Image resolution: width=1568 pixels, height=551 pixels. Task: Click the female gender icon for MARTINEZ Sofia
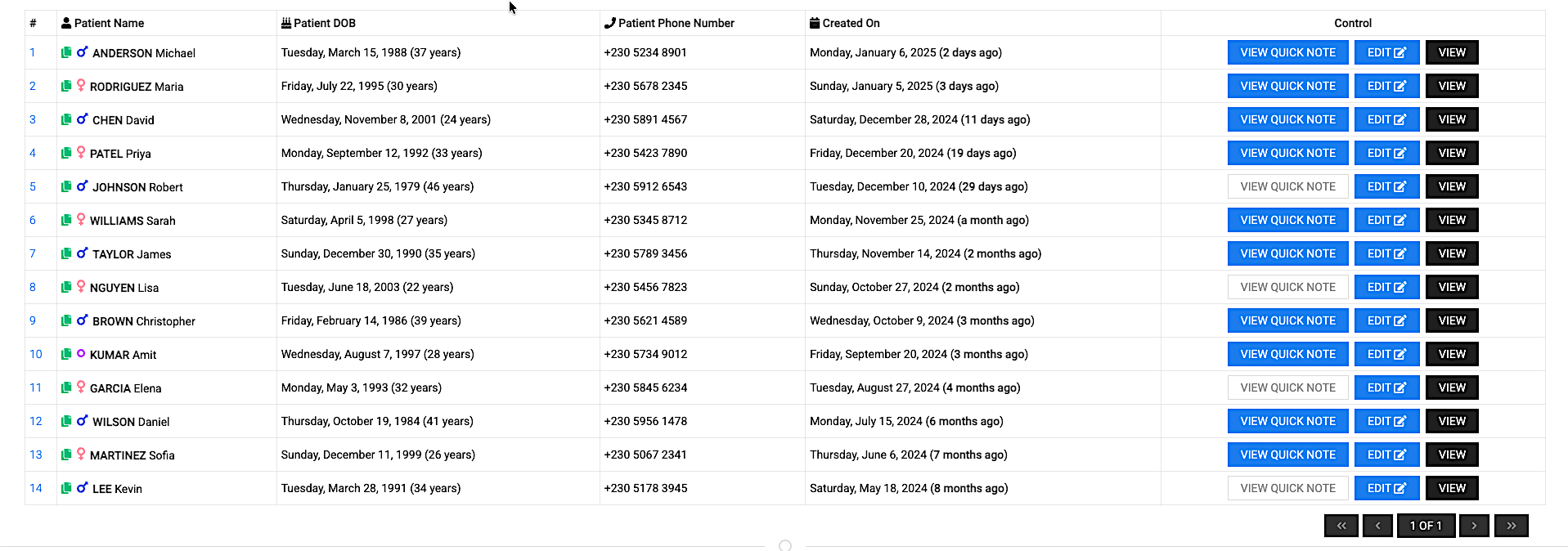82,455
